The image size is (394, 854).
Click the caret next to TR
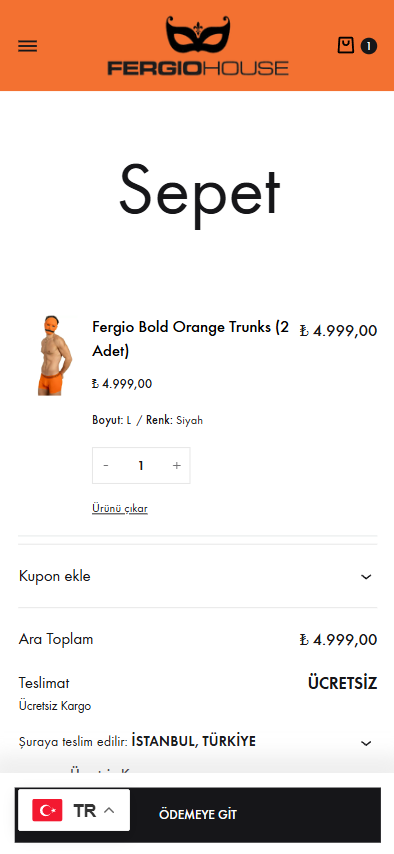click(x=109, y=810)
